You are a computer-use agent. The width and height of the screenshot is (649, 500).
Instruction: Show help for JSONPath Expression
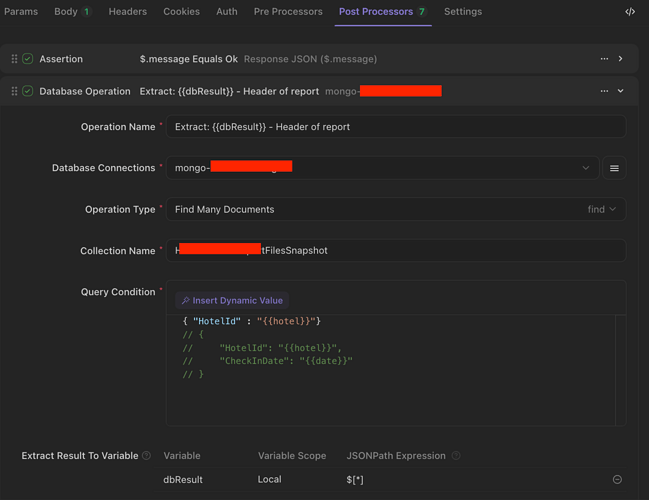[456, 456]
